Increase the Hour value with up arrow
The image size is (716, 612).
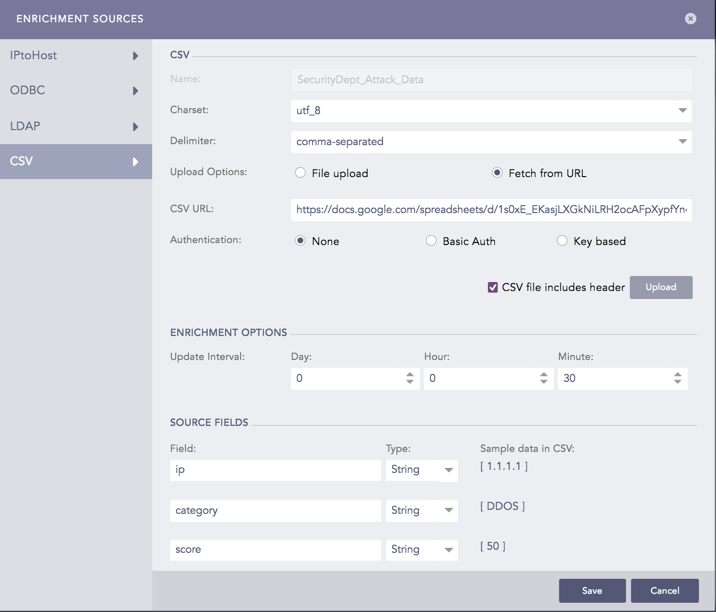coord(543,374)
